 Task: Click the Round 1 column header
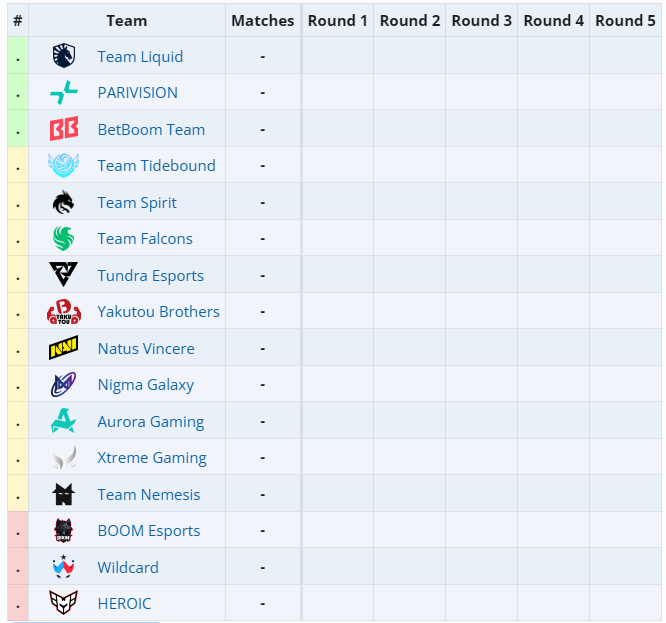click(x=338, y=20)
